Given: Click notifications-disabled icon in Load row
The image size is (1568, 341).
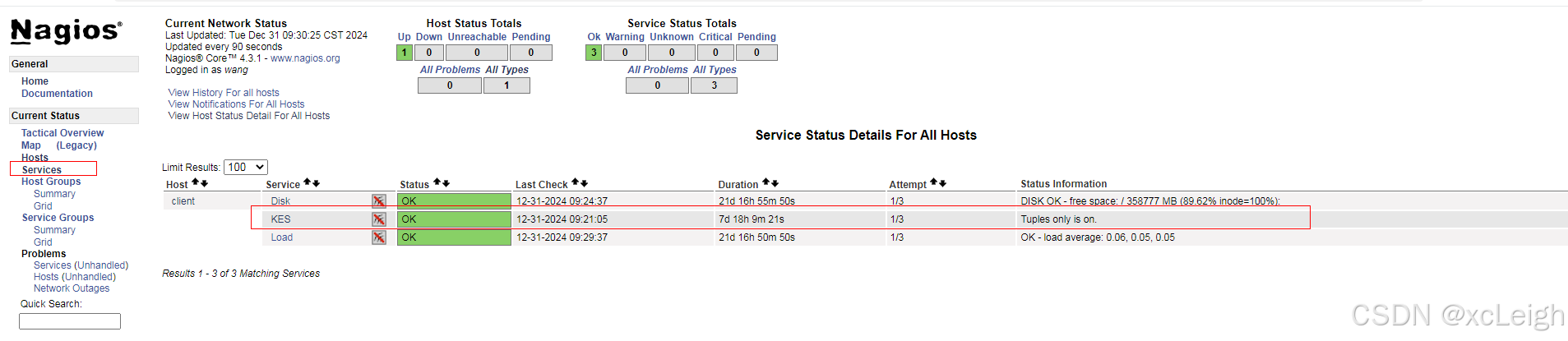Looking at the screenshot, I should 378,237.
